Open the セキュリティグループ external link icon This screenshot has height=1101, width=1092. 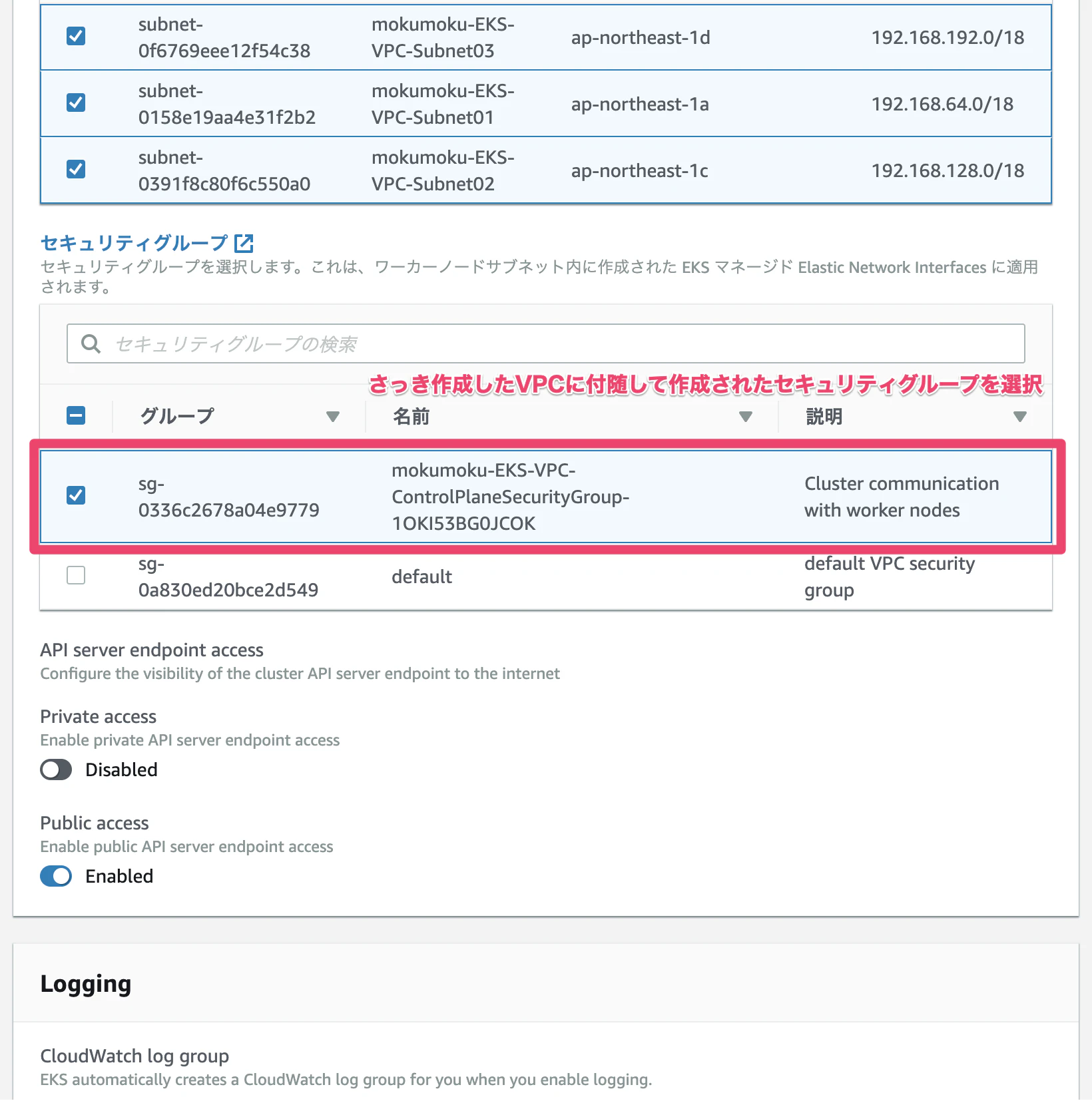(x=244, y=243)
